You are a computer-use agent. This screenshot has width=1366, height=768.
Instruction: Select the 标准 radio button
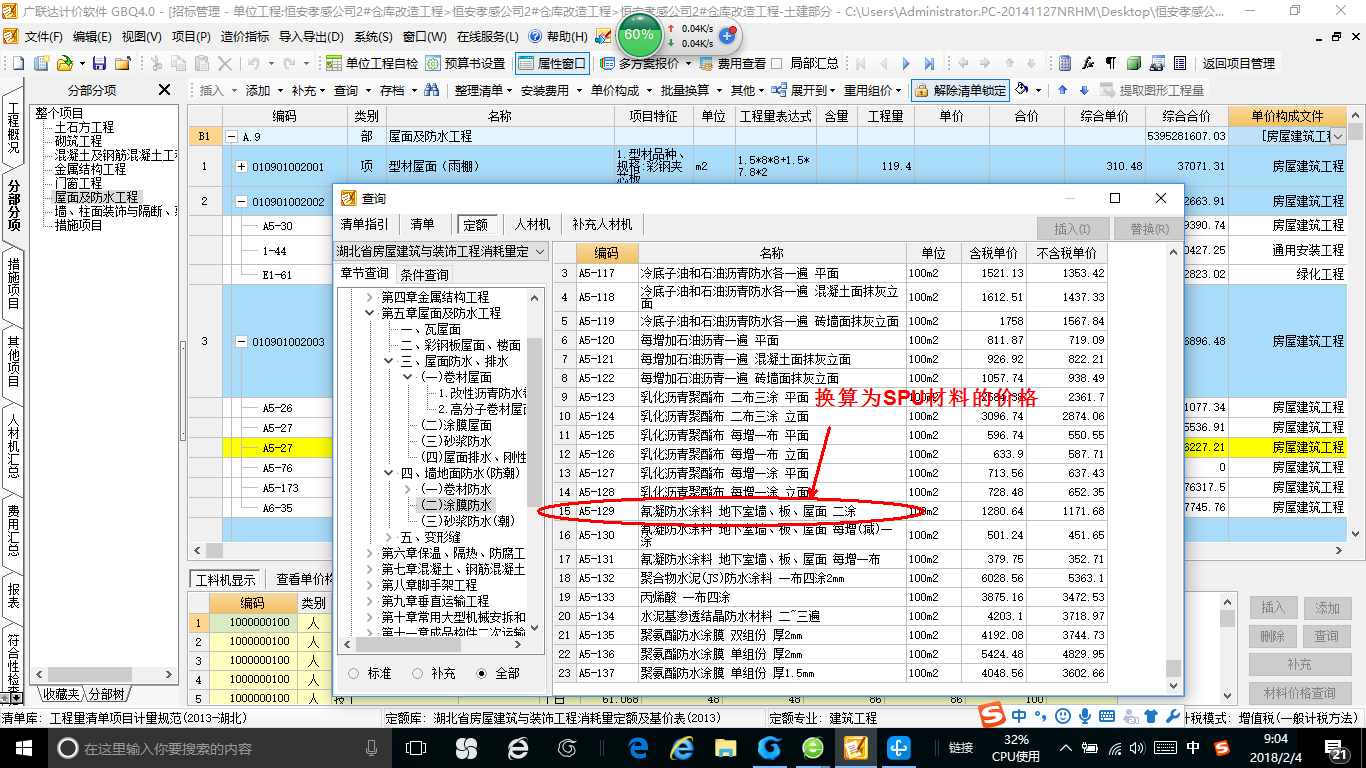(x=354, y=674)
